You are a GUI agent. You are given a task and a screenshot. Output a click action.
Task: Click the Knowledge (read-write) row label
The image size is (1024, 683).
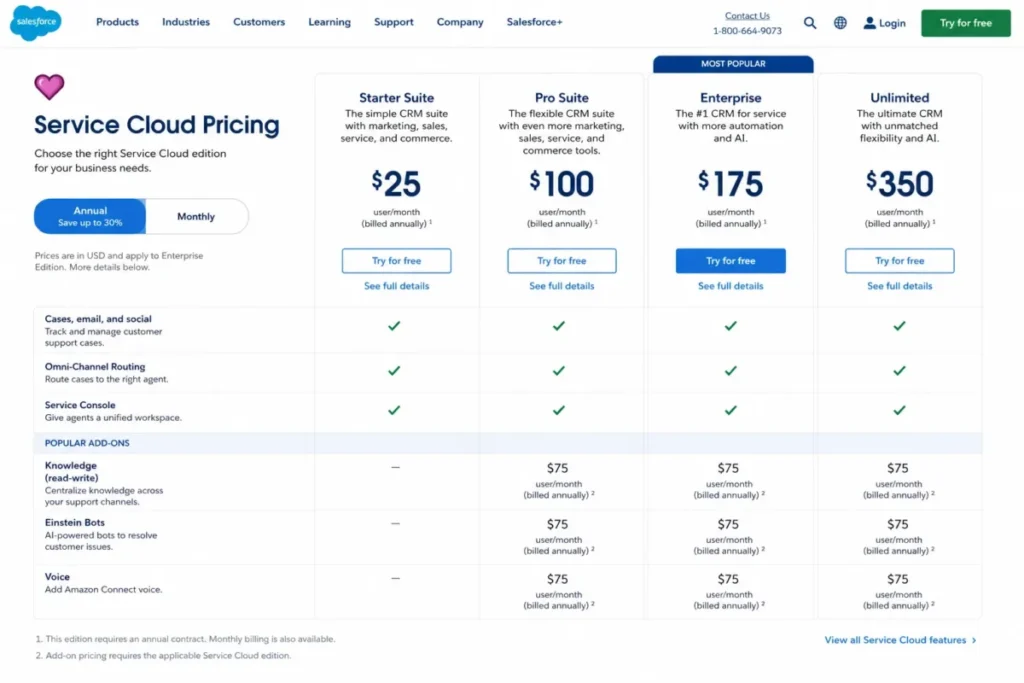pyautogui.click(x=71, y=471)
